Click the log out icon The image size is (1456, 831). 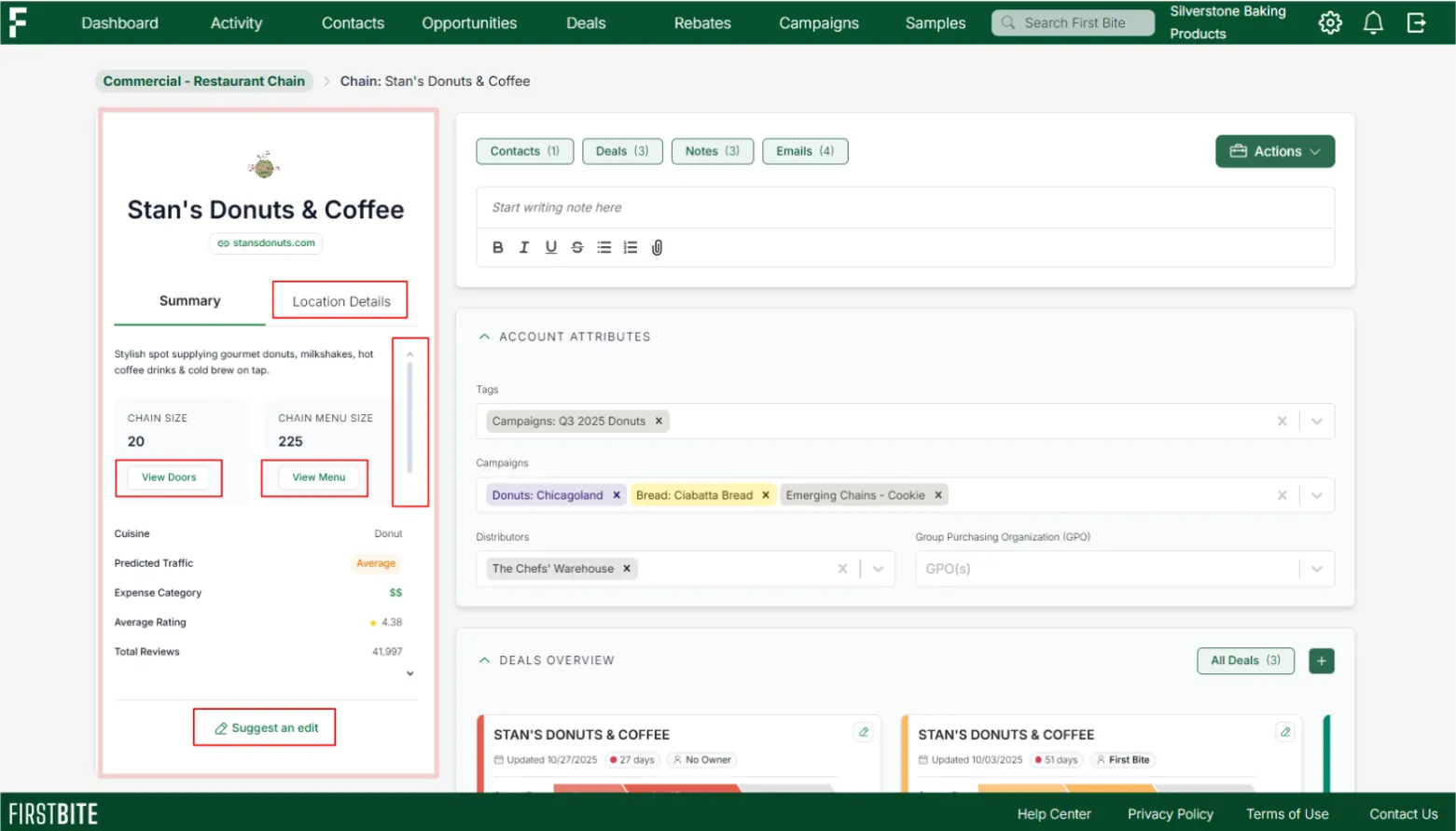point(1416,22)
